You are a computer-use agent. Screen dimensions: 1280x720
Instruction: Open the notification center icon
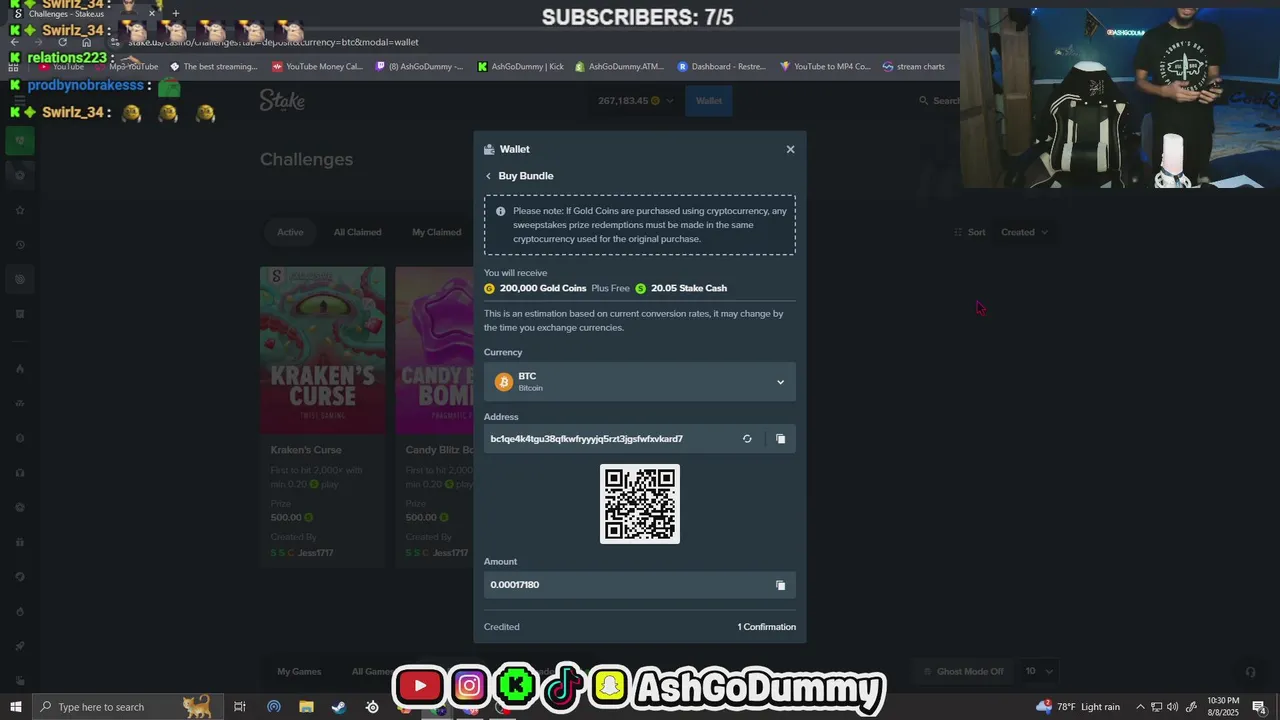(1260, 707)
